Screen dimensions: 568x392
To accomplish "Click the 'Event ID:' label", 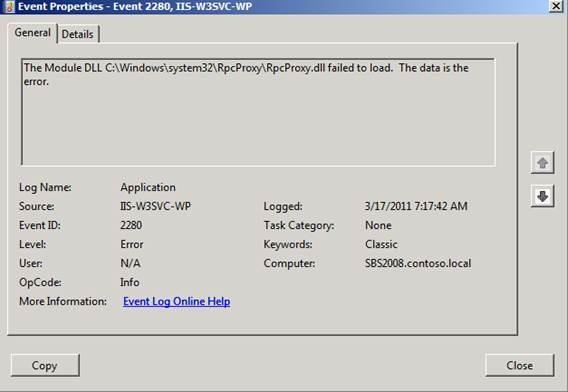I will point(39,225).
